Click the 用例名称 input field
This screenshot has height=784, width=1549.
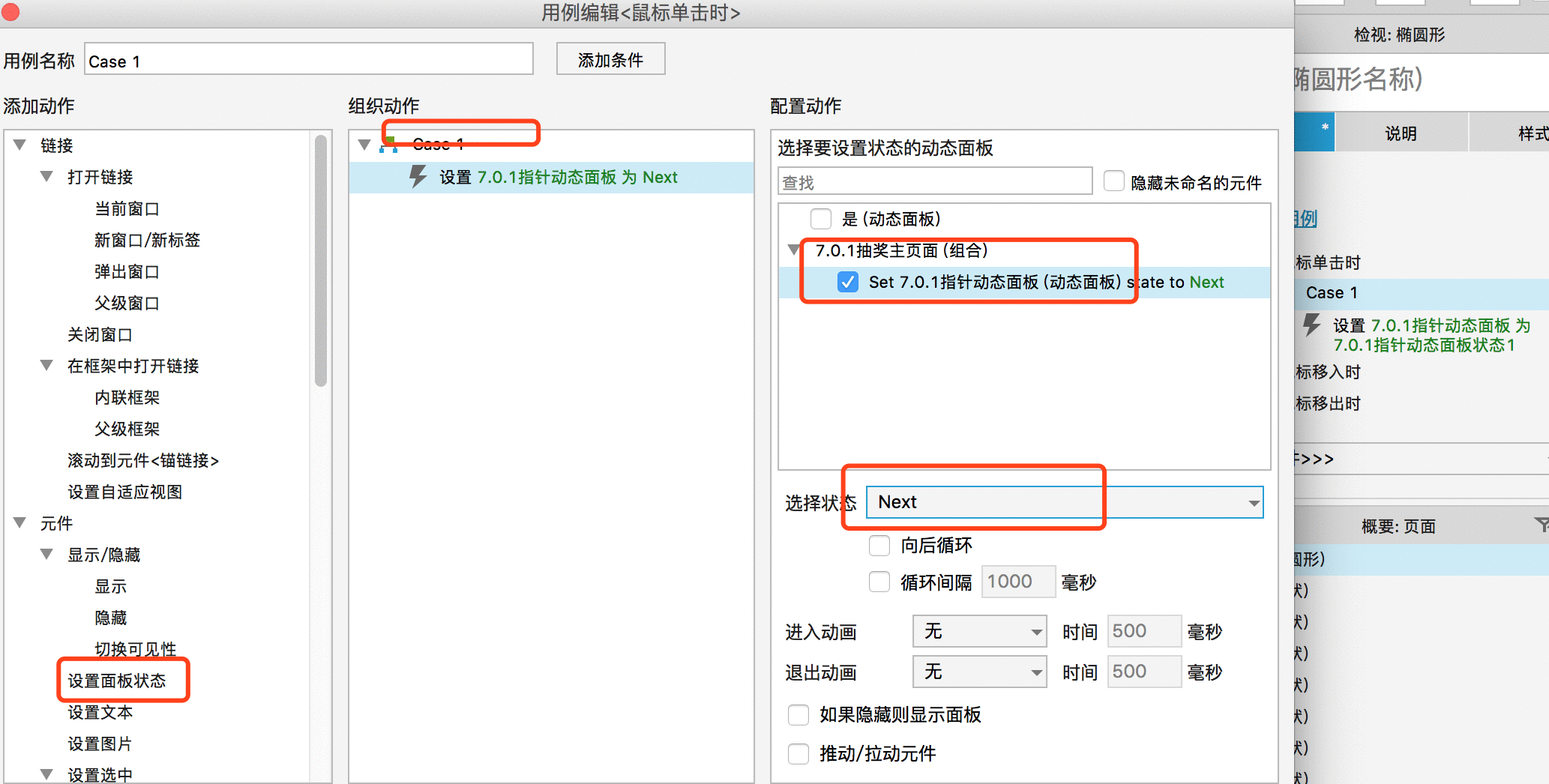309,59
